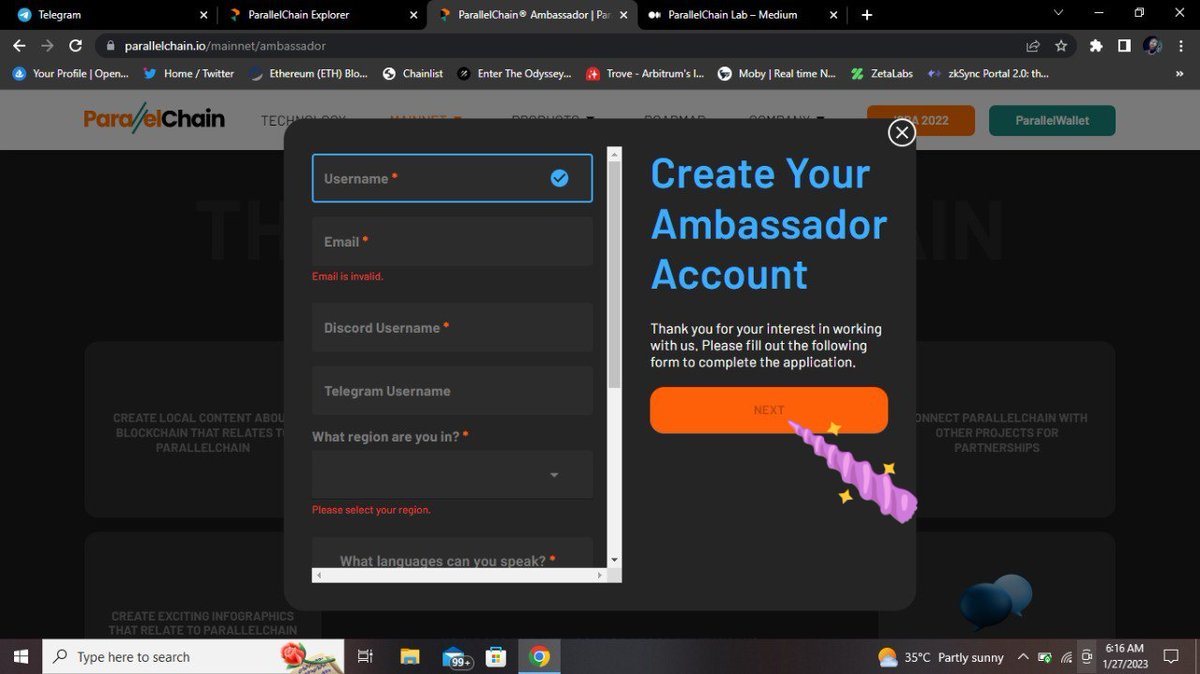Show hidden system tray icons

1022,657
